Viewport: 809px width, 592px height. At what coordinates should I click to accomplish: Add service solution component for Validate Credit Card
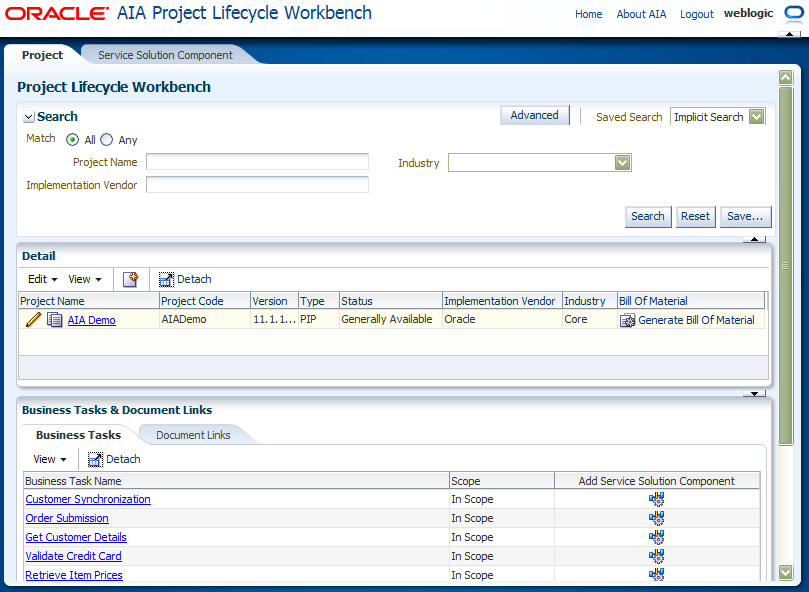656,556
